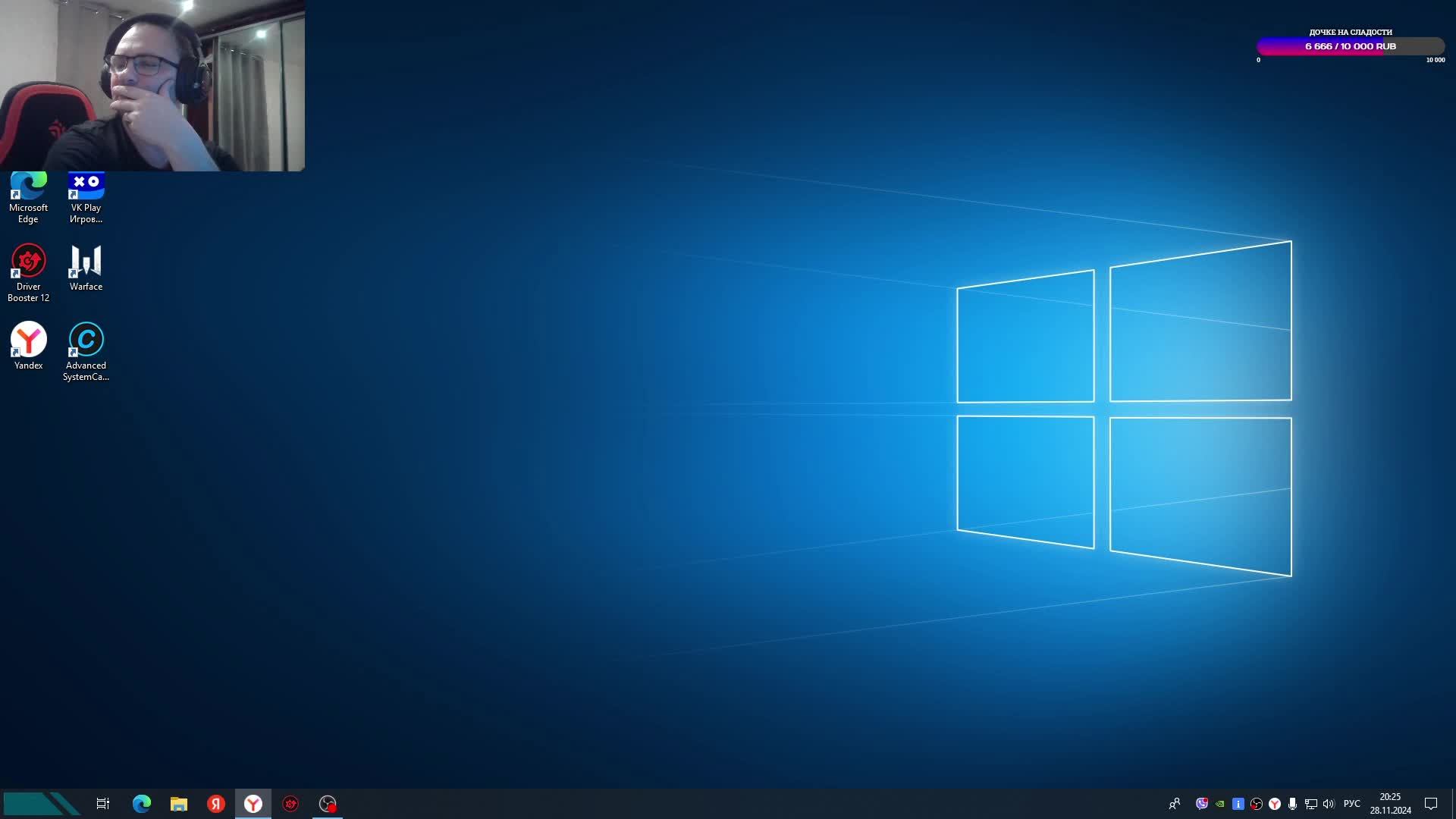Click the red Yandex 'Я' taskbar icon
Screen dimensions: 1456x819
click(216, 804)
